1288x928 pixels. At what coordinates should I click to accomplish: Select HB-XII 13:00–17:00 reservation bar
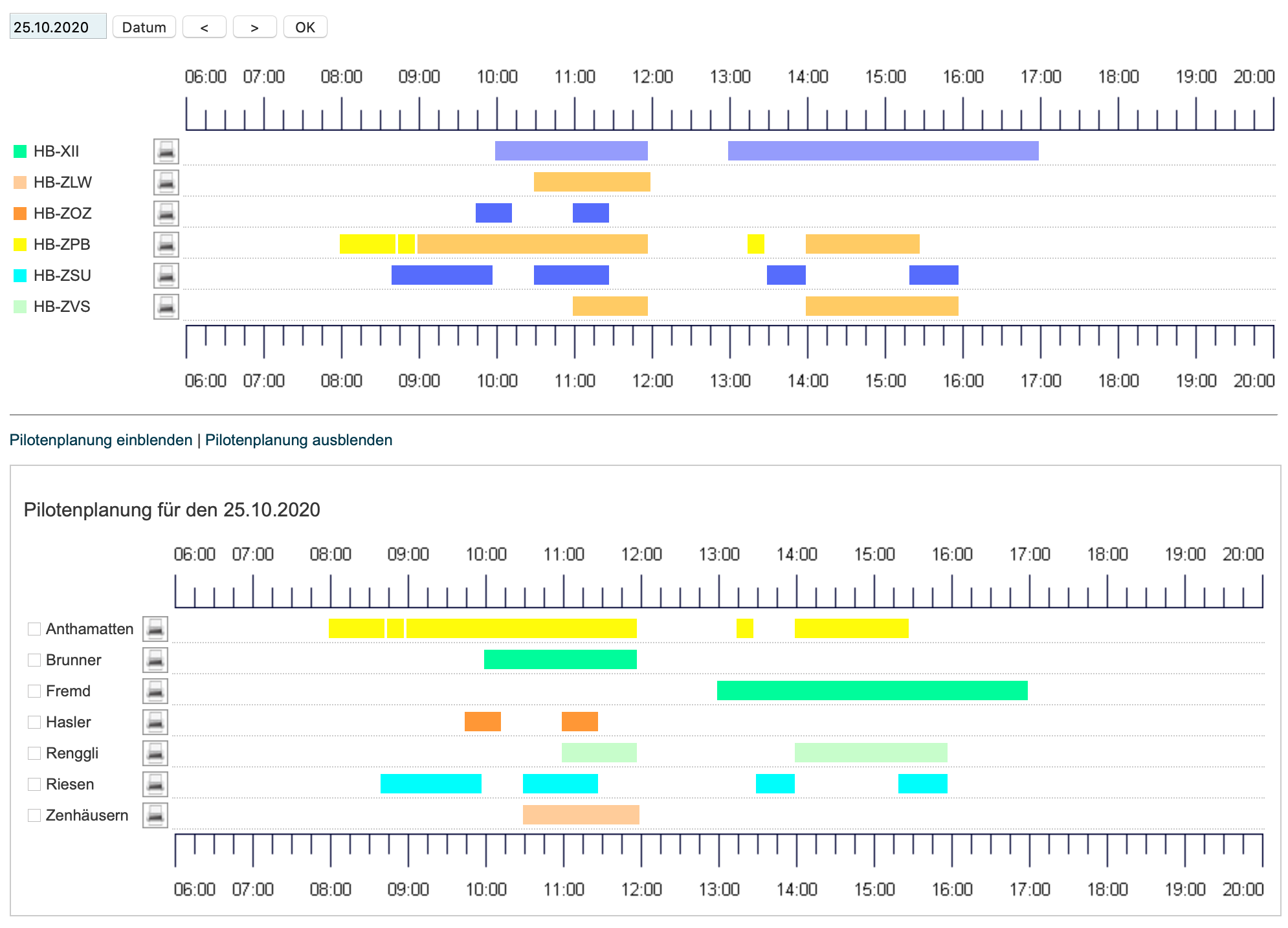click(883, 151)
